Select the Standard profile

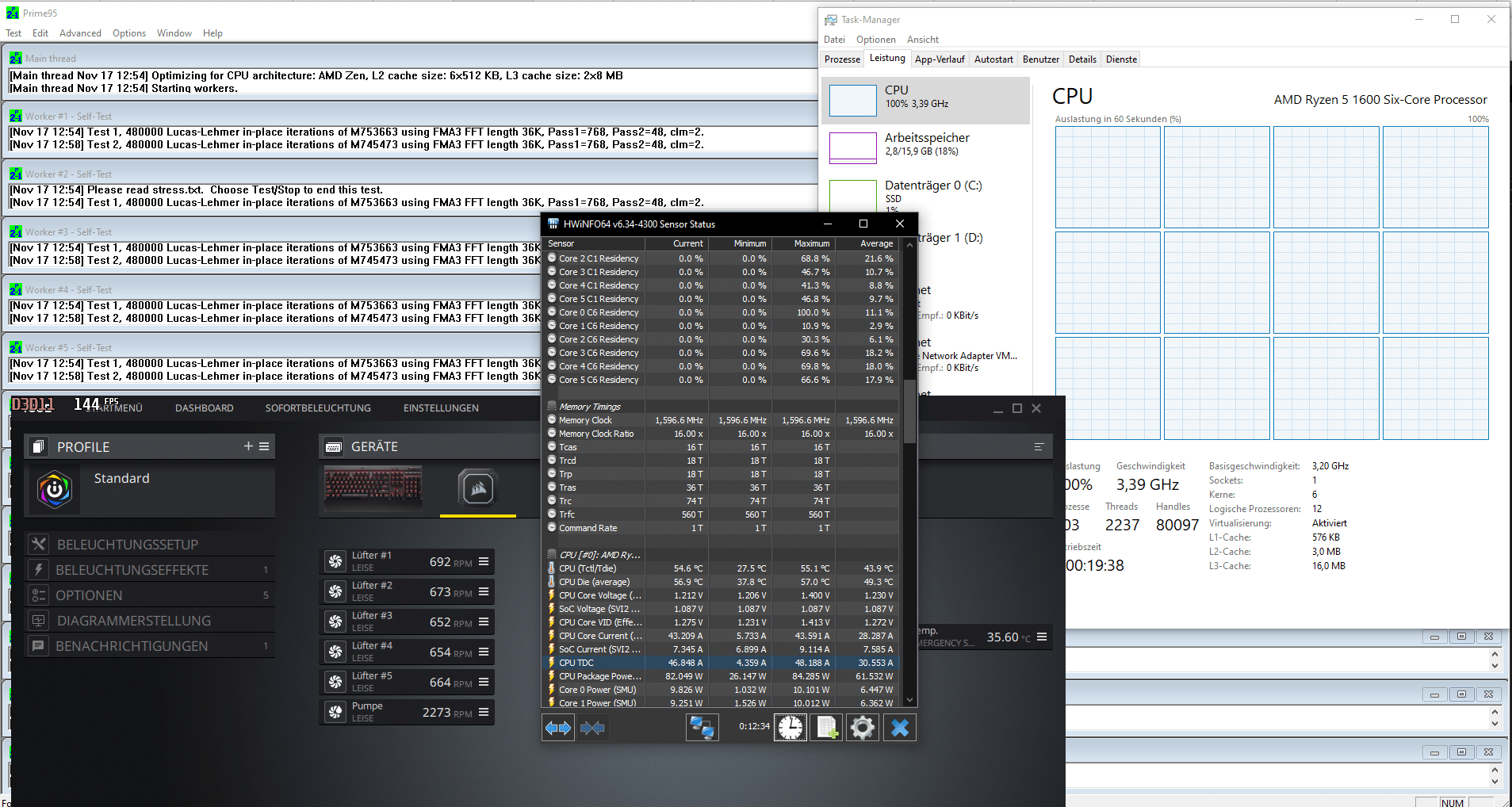[121, 479]
